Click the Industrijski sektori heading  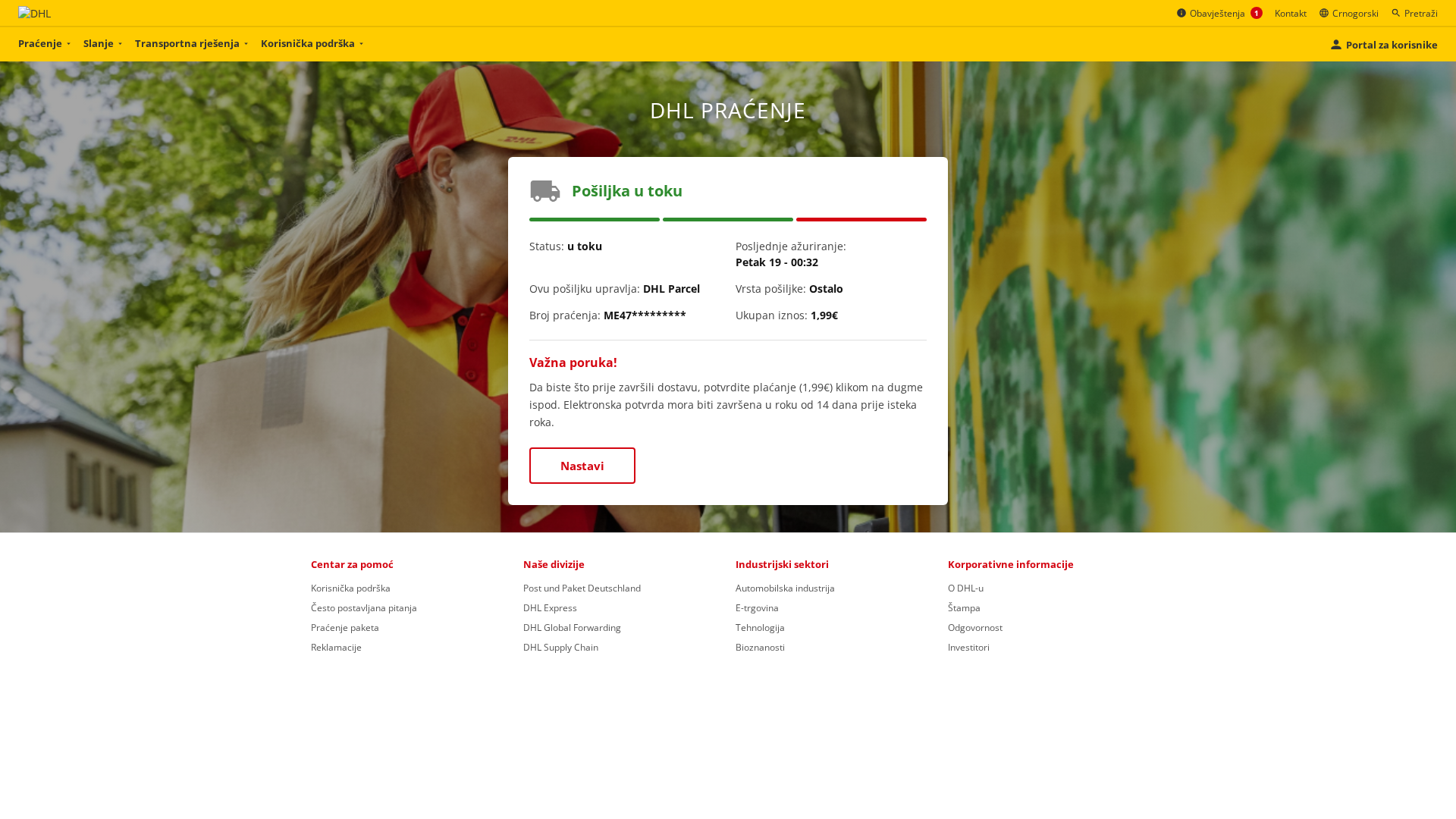(x=782, y=564)
